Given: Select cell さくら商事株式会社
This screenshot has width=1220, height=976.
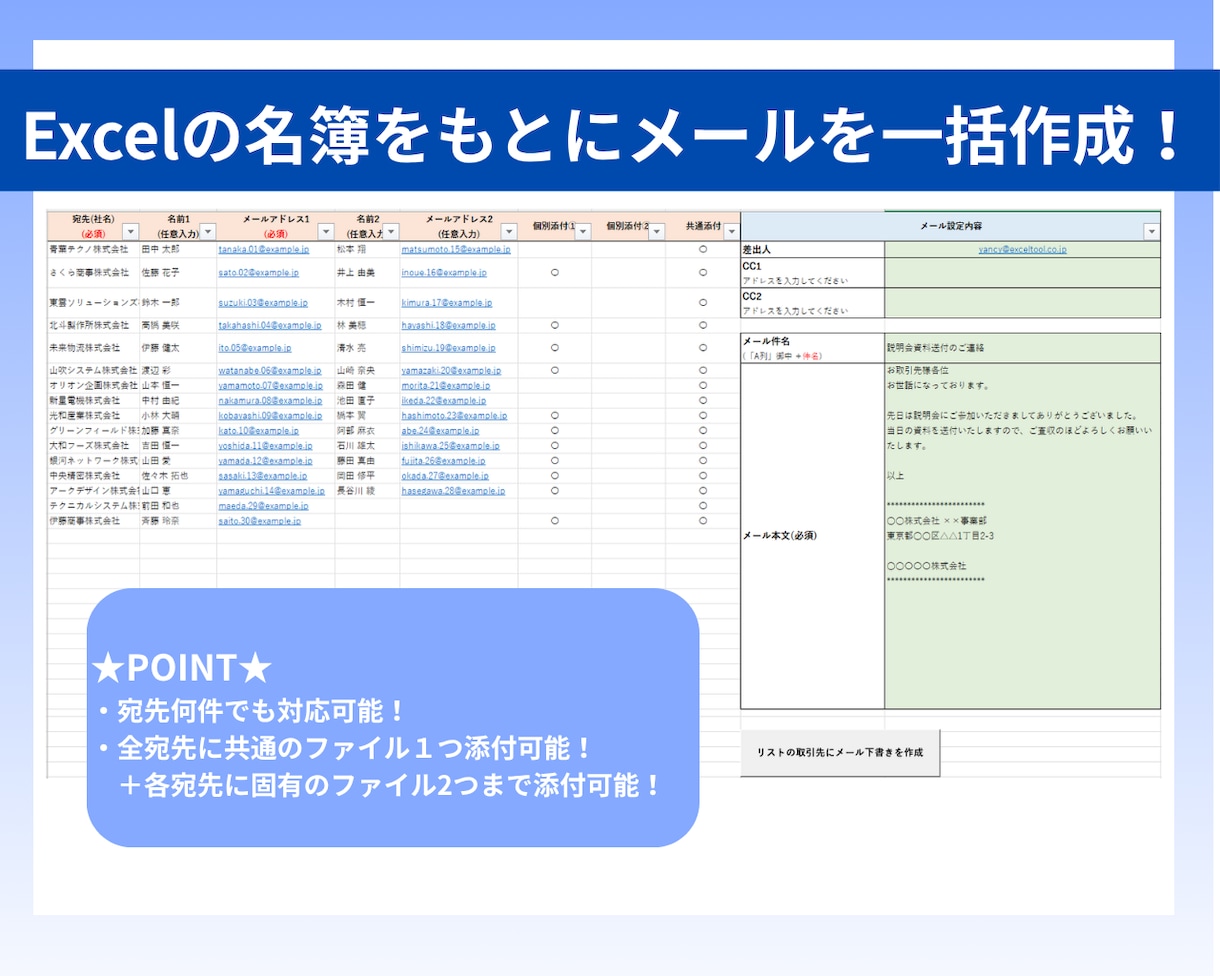Looking at the screenshot, I should pos(93,272).
